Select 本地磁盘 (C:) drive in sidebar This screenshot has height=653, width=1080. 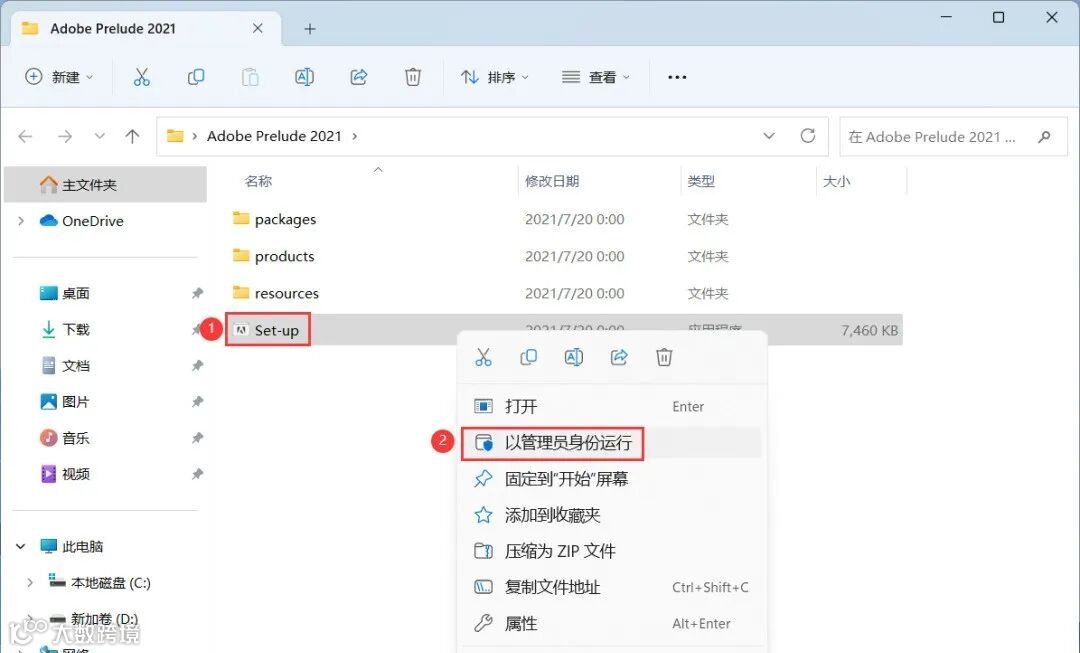[110, 583]
